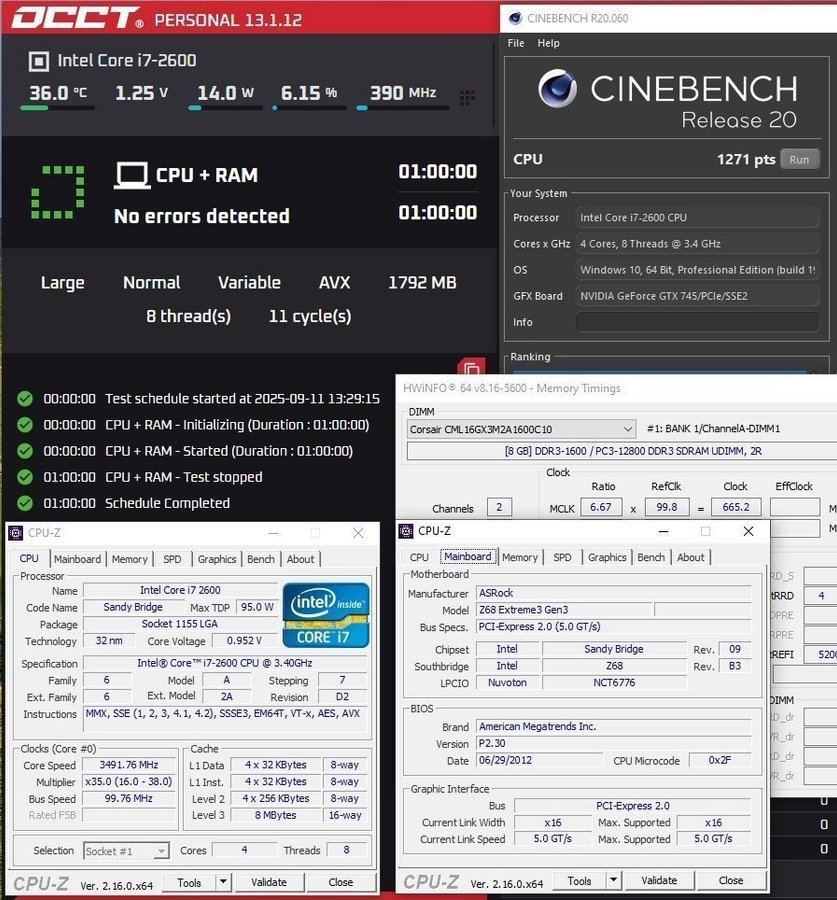Open the sensor grid icon beside 390 MHz
This screenshot has width=837, height=900.
coord(467,97)
